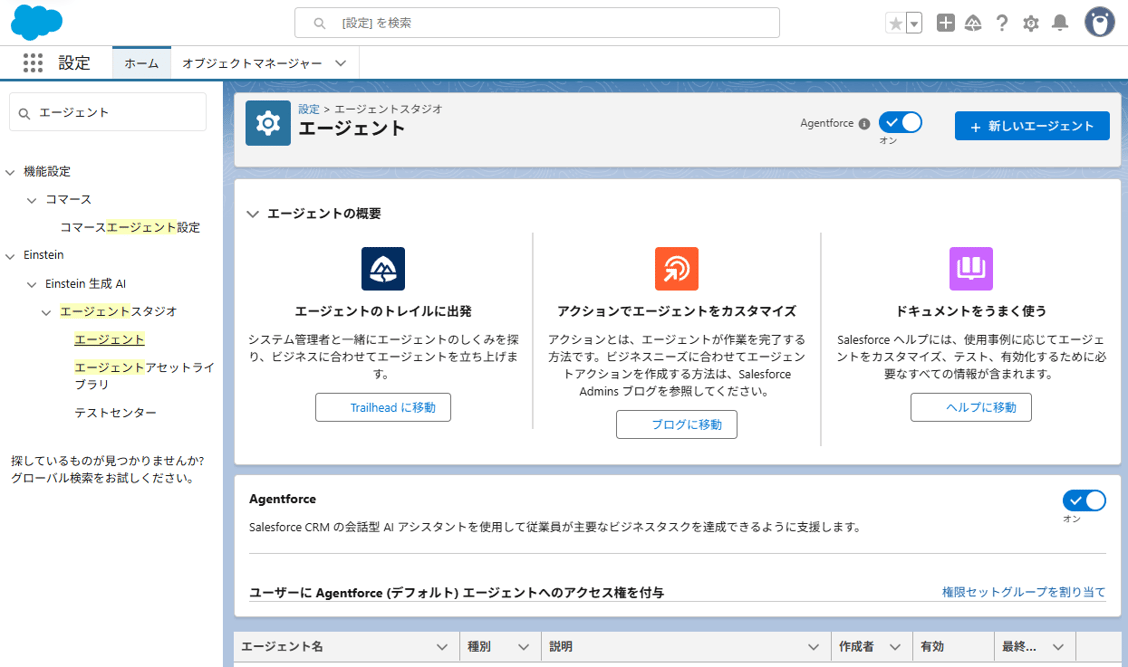Click the magnifier icon in quick find box
Screen dimensions: 1128x667
click(x=24, y=114)
